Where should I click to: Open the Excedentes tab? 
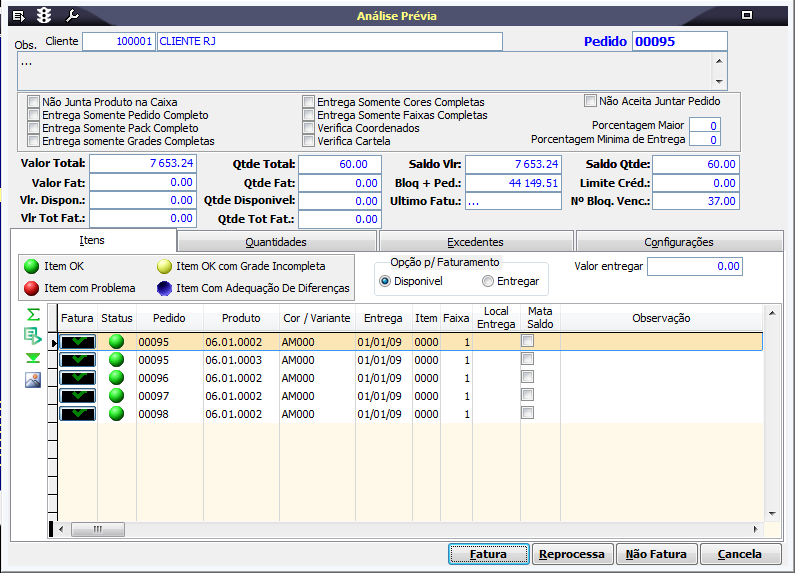point(475,242)
